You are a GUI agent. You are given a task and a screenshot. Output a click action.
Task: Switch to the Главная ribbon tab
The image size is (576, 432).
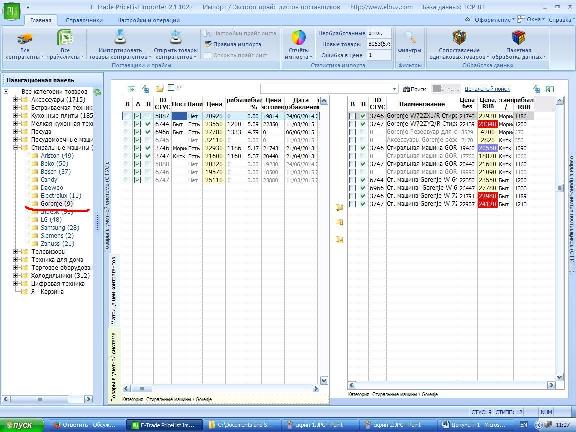[x=40, y=20]
